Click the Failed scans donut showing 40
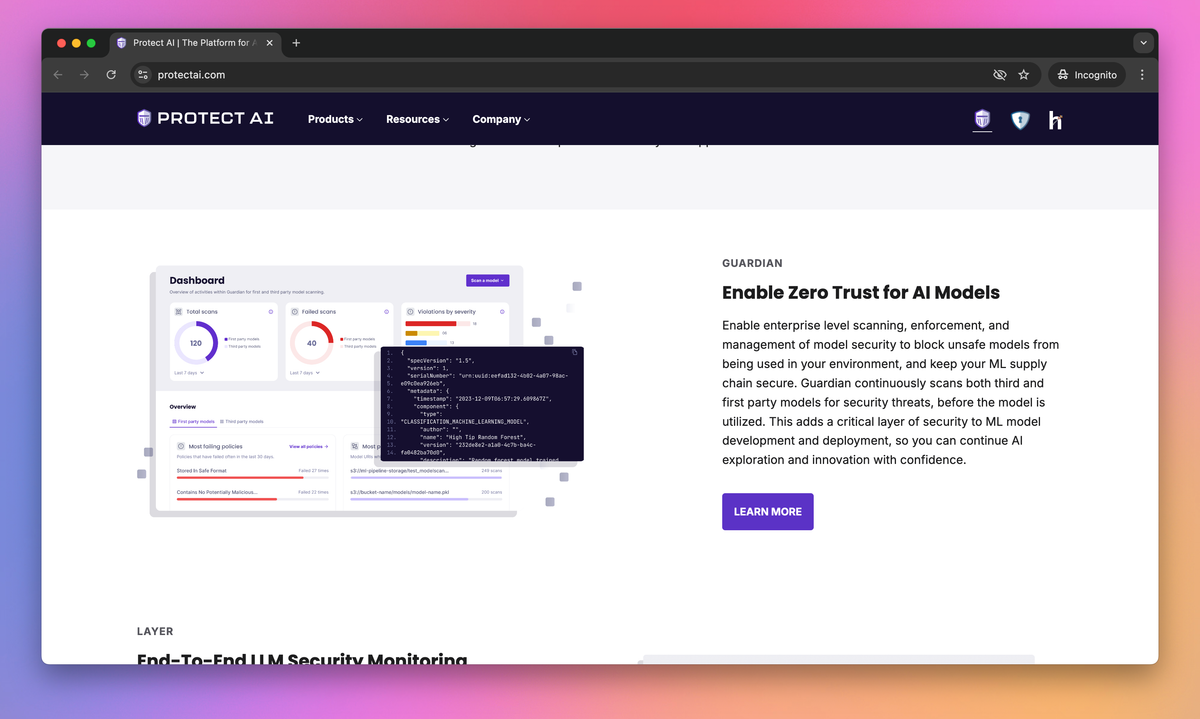The height and width of the screenshot is (719, 1200). point(311,343)
